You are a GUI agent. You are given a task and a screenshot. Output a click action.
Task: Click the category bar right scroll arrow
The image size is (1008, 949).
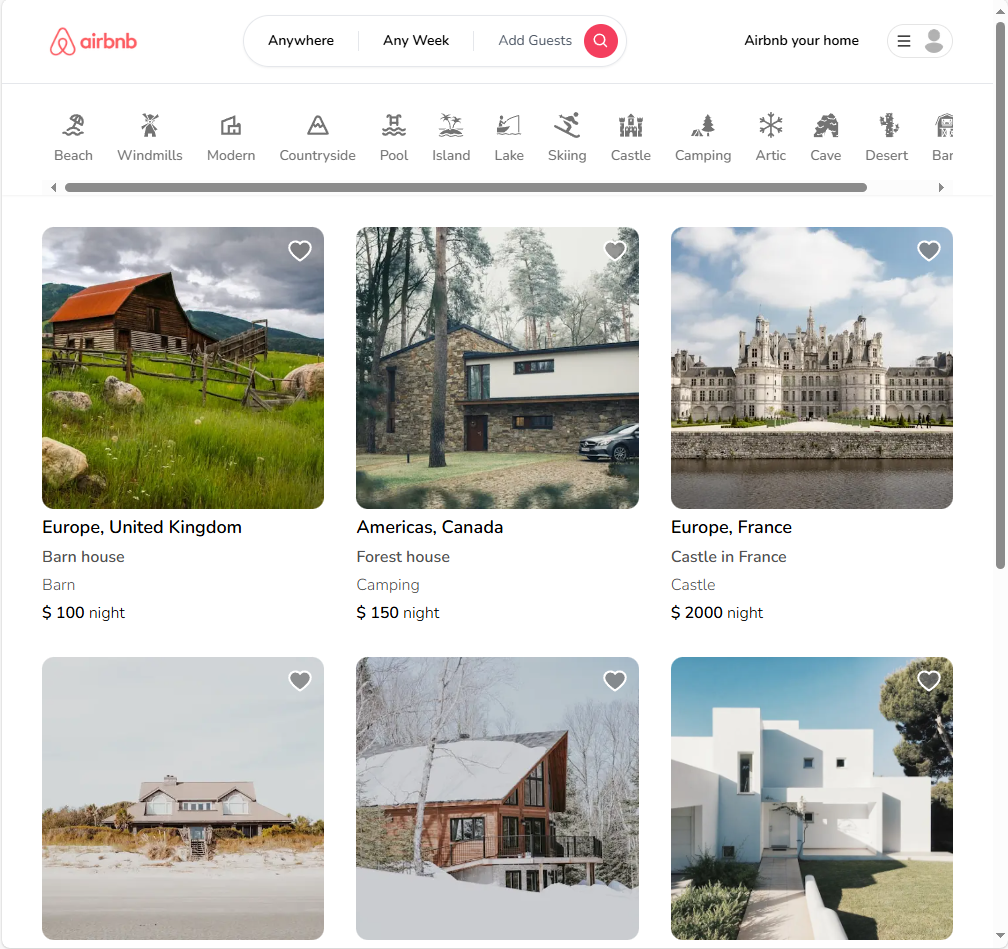point(940,187)
